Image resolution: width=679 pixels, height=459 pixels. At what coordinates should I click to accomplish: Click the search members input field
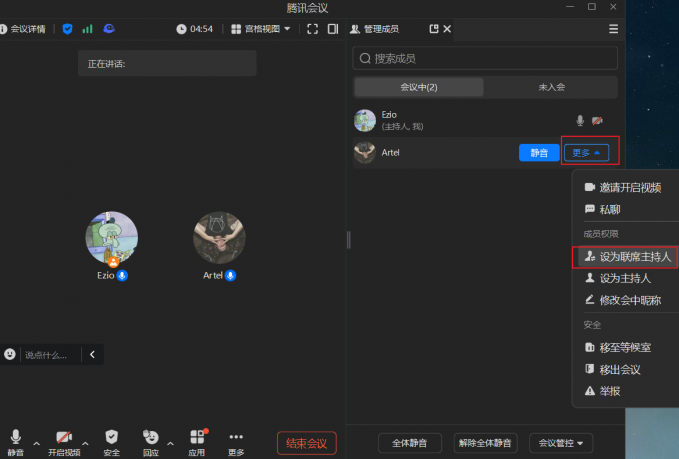coord(485,58)
